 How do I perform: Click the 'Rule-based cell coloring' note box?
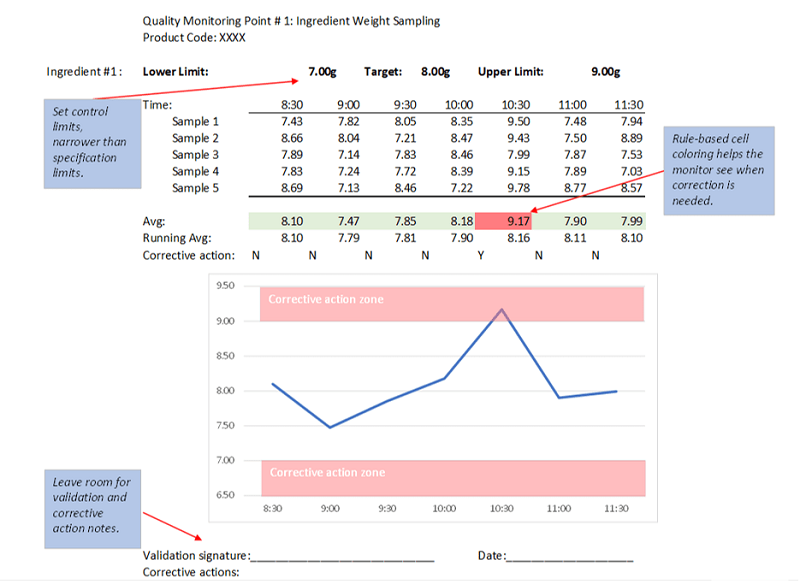[719, 170]
